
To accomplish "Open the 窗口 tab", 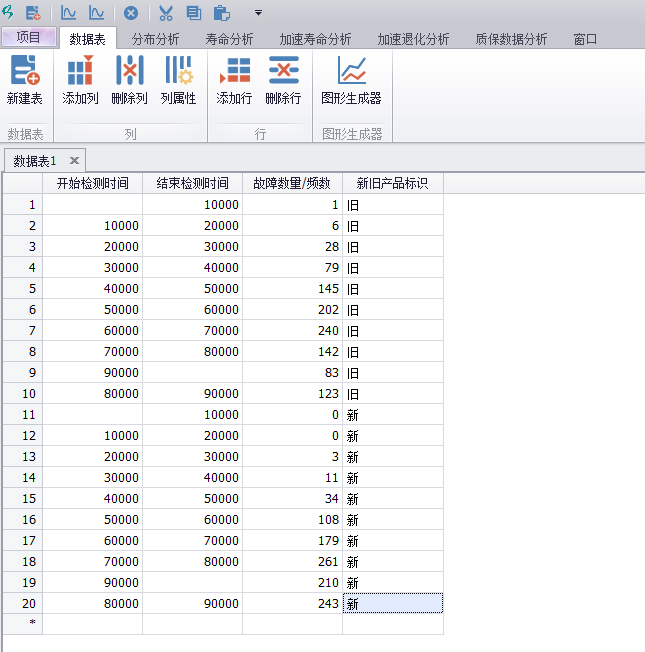I will point(585,39).
